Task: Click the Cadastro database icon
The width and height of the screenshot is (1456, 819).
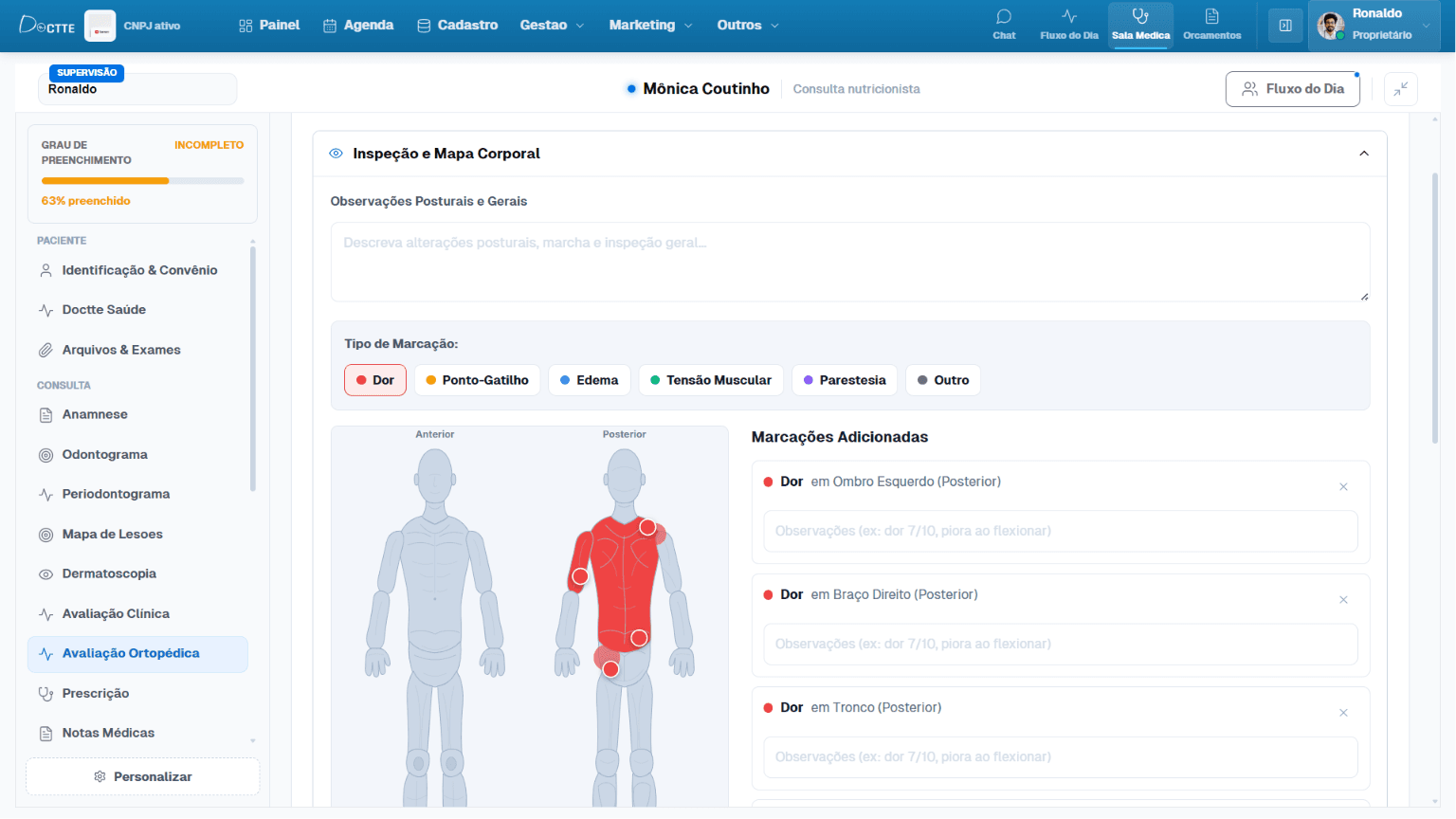Action: [x=424, y=26]
